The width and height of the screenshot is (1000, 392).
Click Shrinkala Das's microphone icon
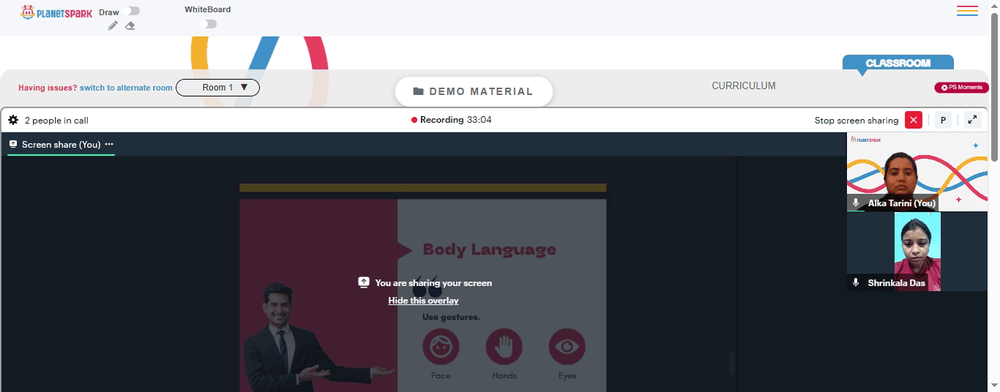tap(856, 282)
